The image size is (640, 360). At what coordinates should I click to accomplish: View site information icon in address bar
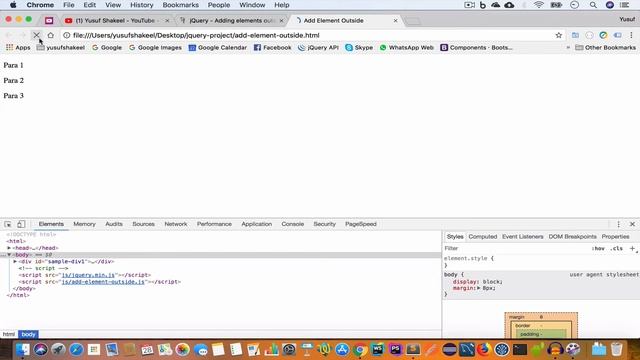(67, 35)
